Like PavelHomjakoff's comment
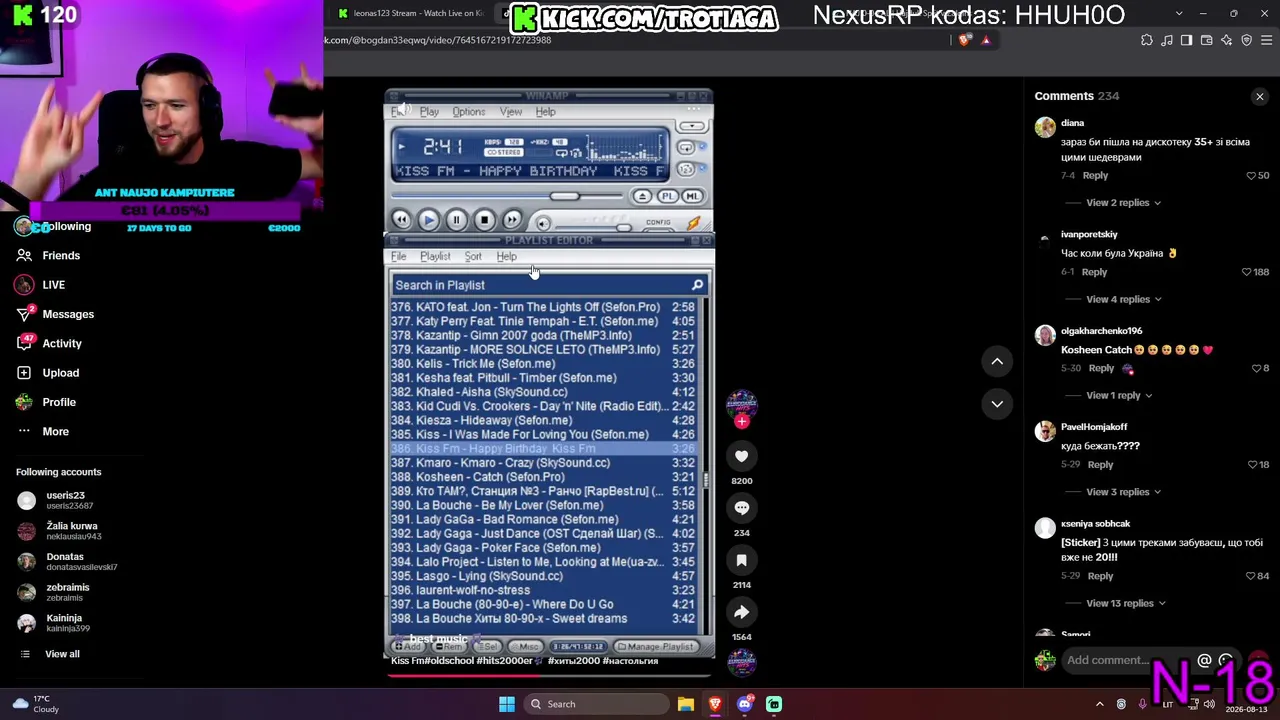Viewport: 1280px width, 720px height. coord(1251,465)
